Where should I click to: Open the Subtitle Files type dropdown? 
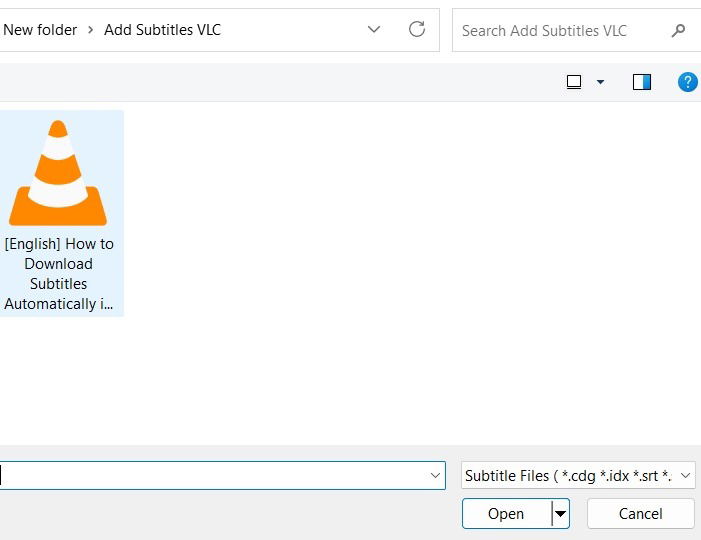pyautogui.click(x=578, y=476)
